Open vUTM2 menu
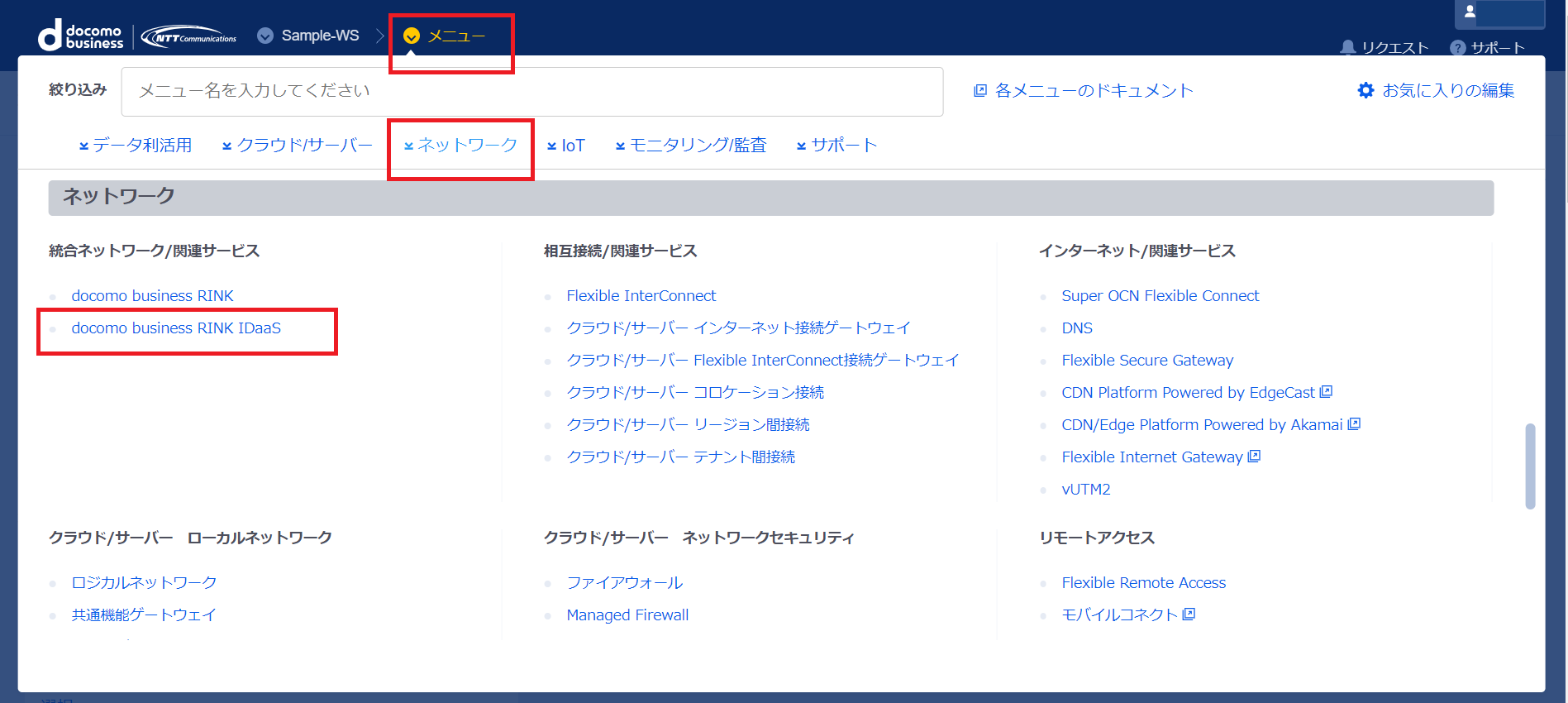The height and width of the screenshot is (703, 1568). point(1086,489)
